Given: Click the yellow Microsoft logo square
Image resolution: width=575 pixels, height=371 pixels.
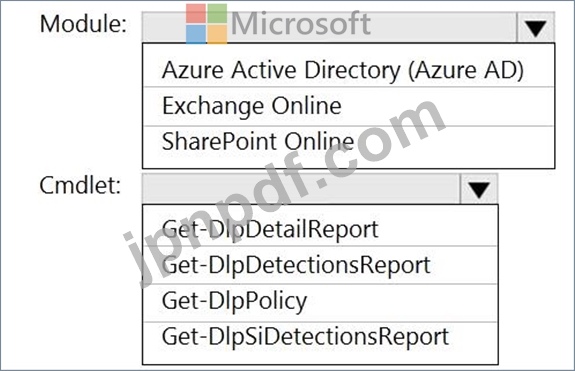Looking at the screenshot, I should (217, 34).
